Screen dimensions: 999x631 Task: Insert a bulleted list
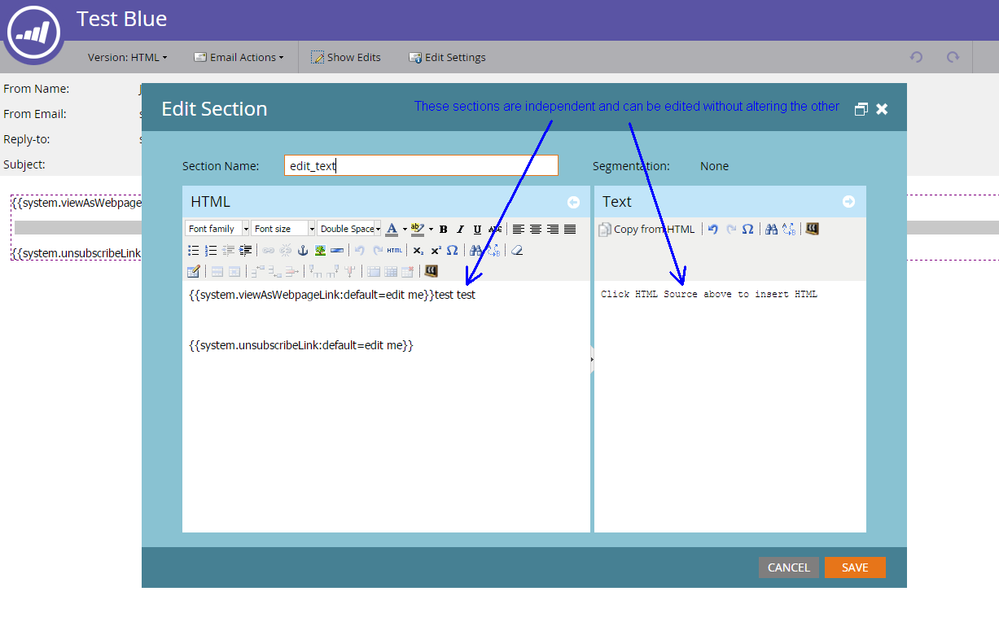(x=194, y=250)
